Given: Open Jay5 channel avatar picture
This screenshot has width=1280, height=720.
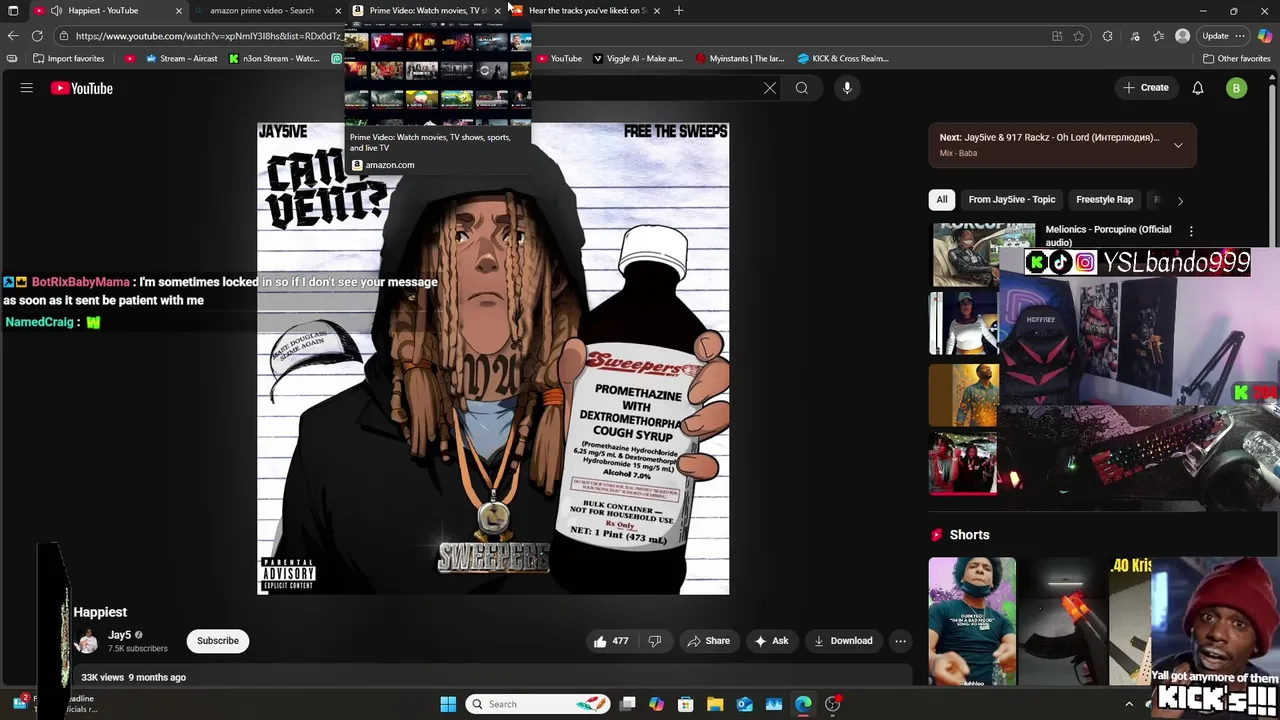Looking at the screenshot, I should [88, 641].
